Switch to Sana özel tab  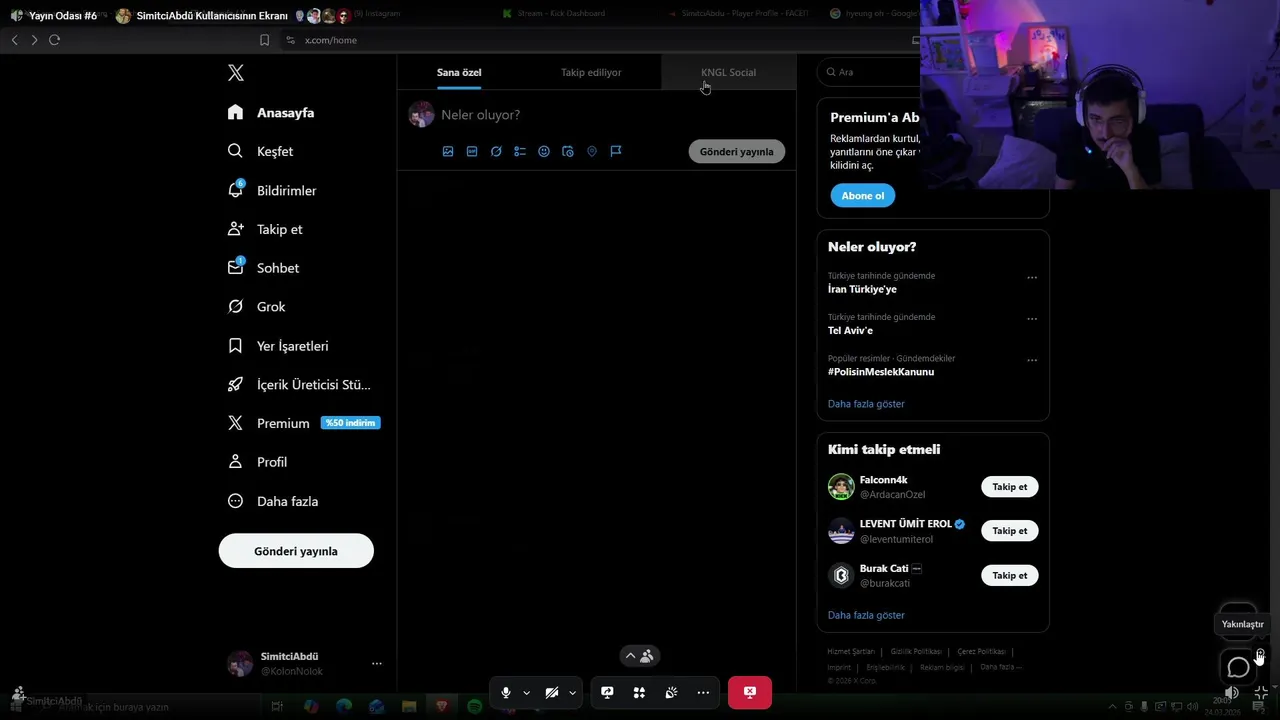tap(459, 72)
